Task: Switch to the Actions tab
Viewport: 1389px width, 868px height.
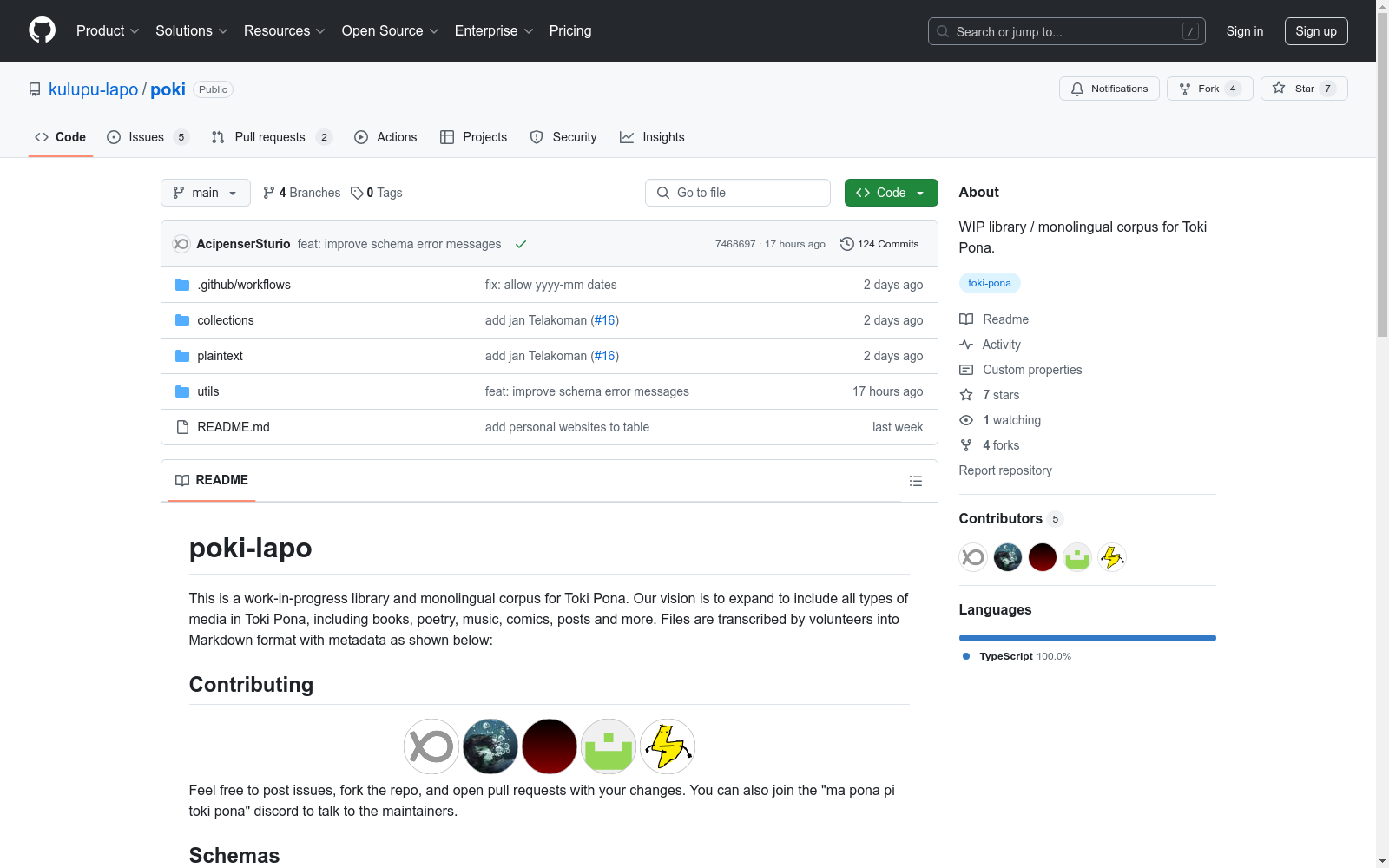Action: click(385, 137)
